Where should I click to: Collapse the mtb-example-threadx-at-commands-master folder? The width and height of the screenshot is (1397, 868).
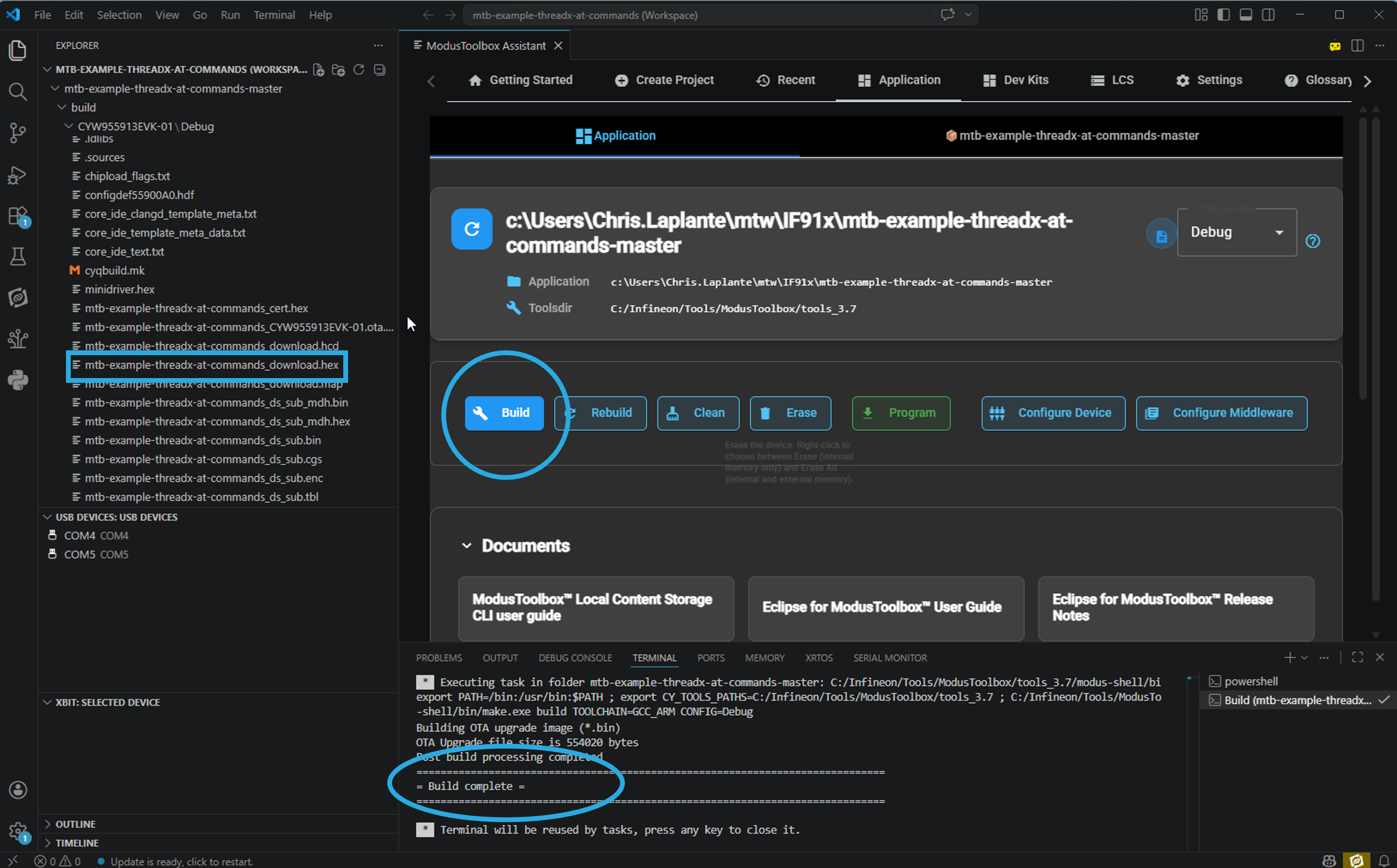pyautogui.click(x=55, y=88)
